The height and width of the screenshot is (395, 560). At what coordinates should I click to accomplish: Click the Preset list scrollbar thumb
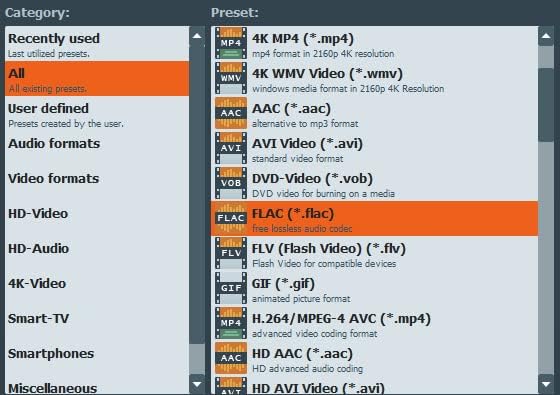point(546,105)
